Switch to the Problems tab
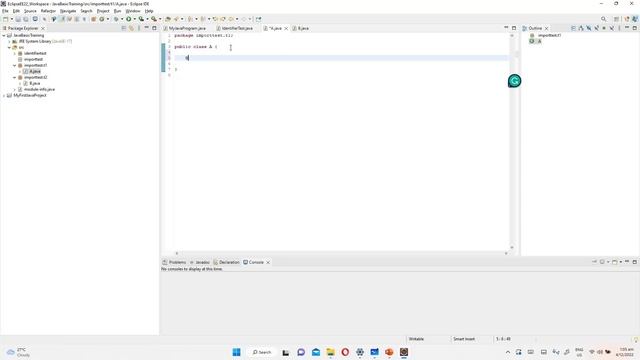Screen dimensions: 640x360 click(177, 262)
